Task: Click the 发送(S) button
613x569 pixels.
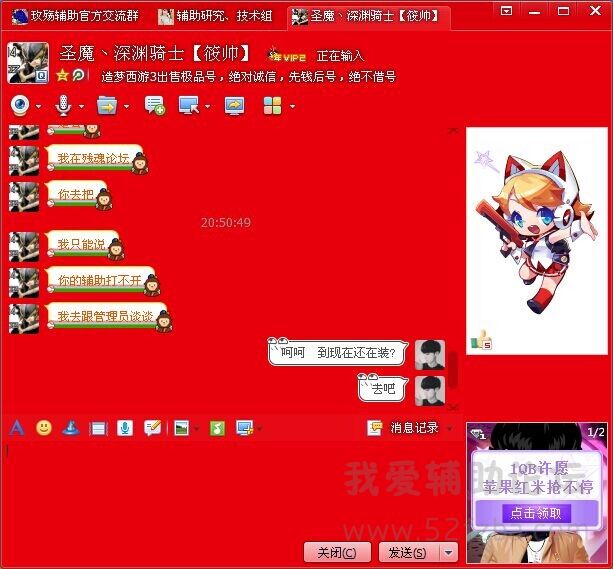Action: pyautogui.click(x=410, y=552)
